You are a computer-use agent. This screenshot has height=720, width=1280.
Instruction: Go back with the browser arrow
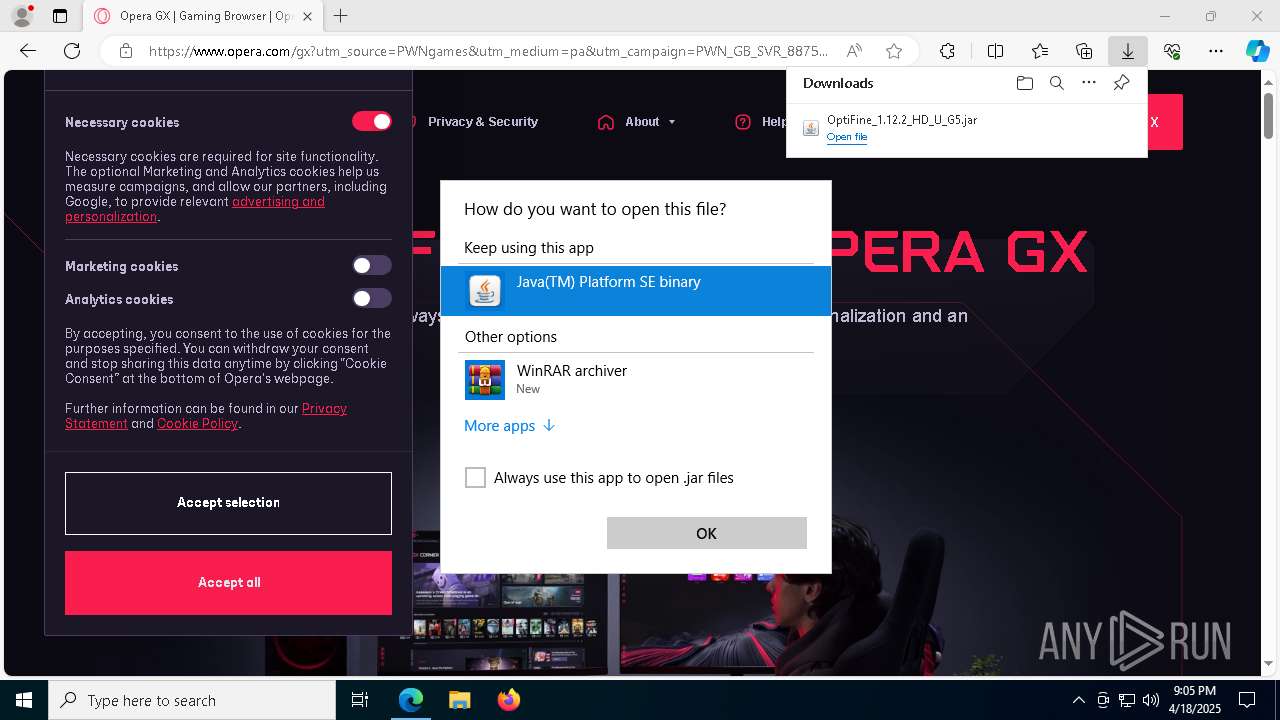coord(28,51)
